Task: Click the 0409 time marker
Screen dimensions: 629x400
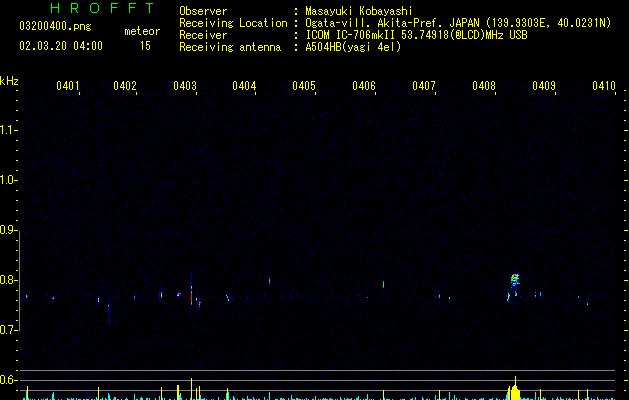Action: click(544, 86)
